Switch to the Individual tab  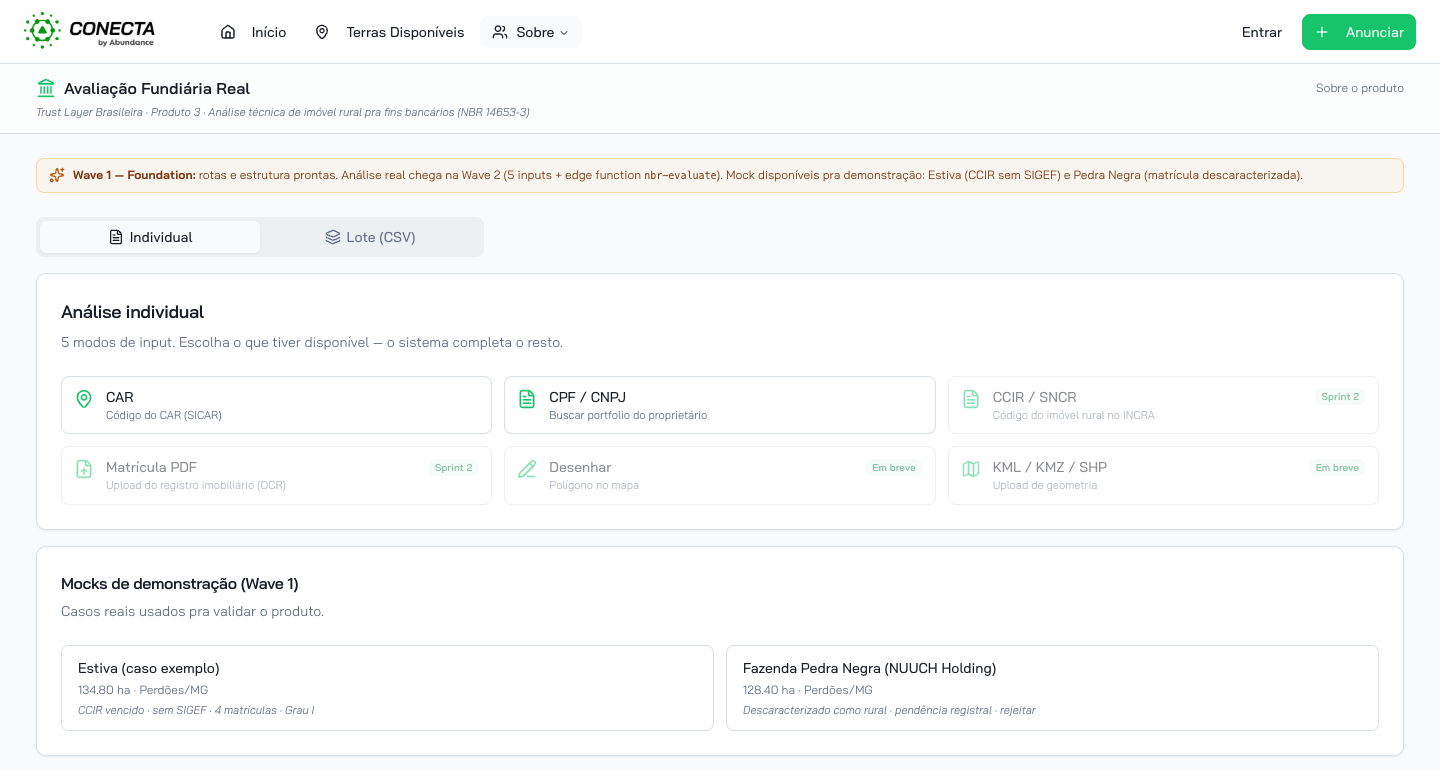tap(150, 237)
